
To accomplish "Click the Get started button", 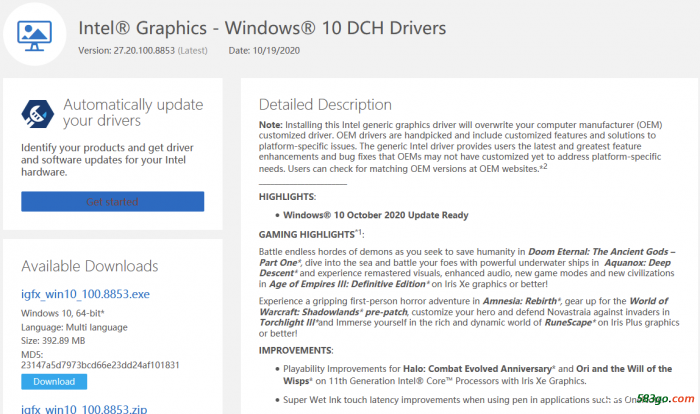I will (112, 201).
